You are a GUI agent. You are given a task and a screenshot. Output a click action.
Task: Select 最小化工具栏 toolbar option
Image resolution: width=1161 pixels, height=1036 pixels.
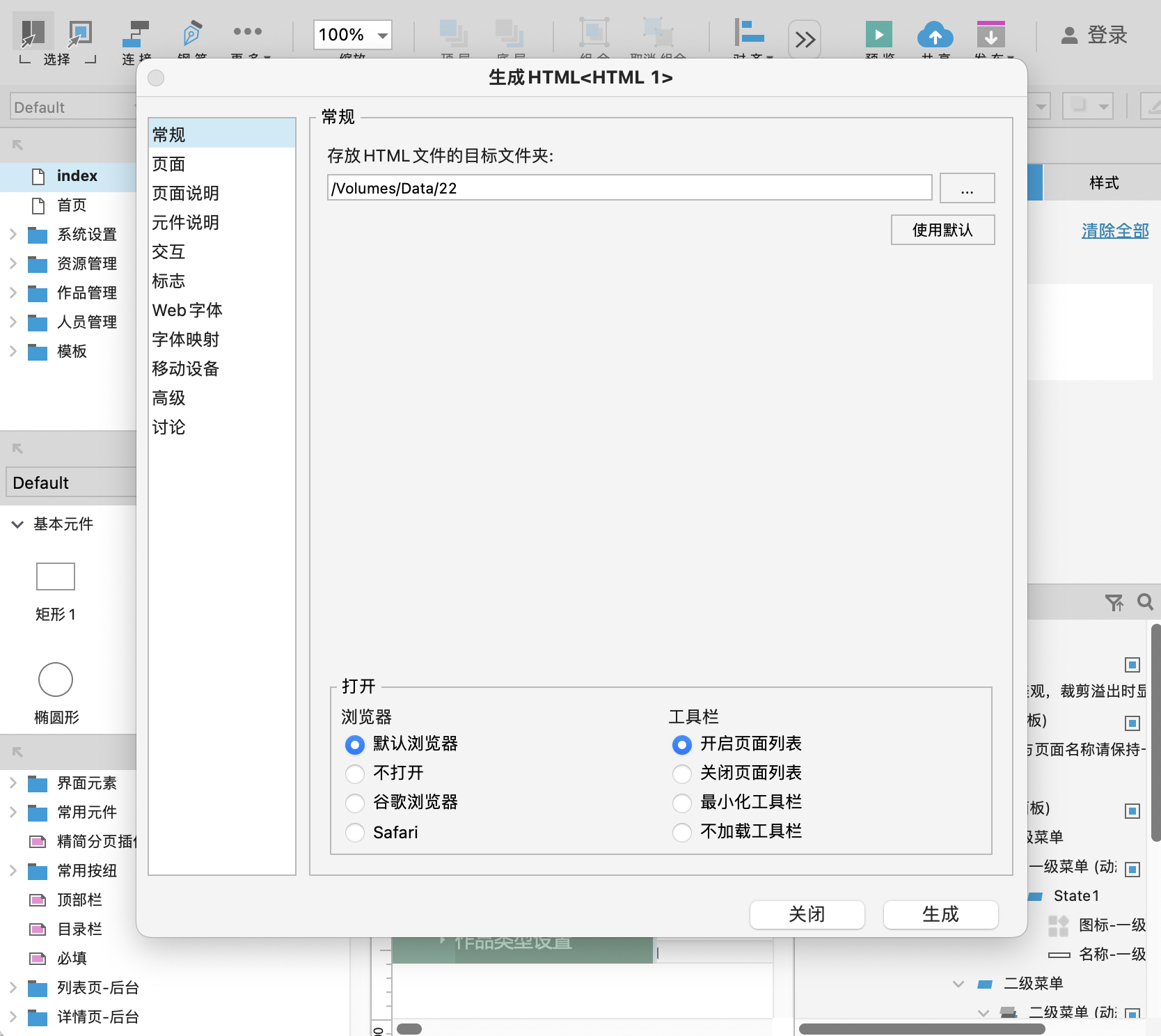(x=682, y=803)
